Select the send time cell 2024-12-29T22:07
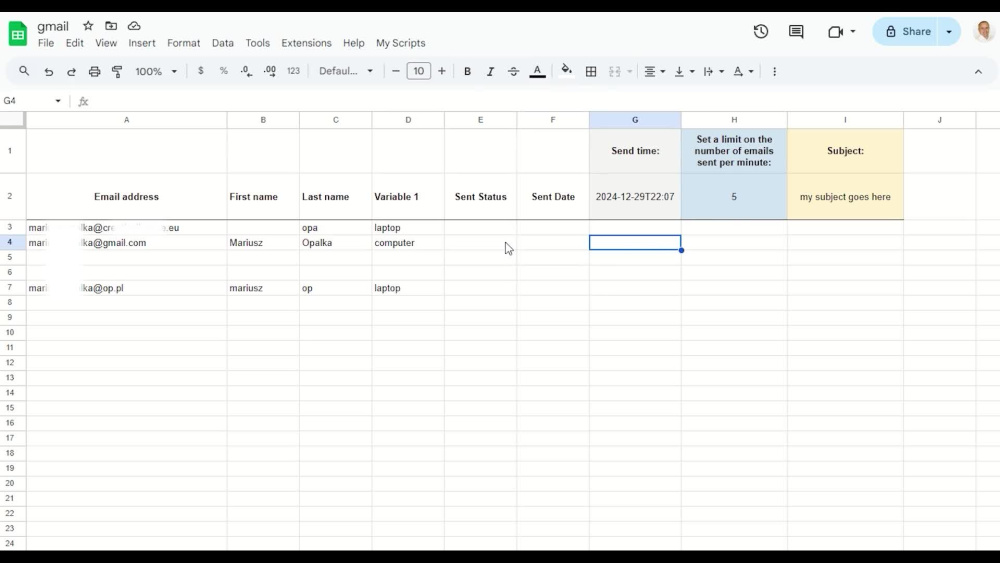Image resolution: width=1000 pixels, height=563 pixels. click(635, 196)
